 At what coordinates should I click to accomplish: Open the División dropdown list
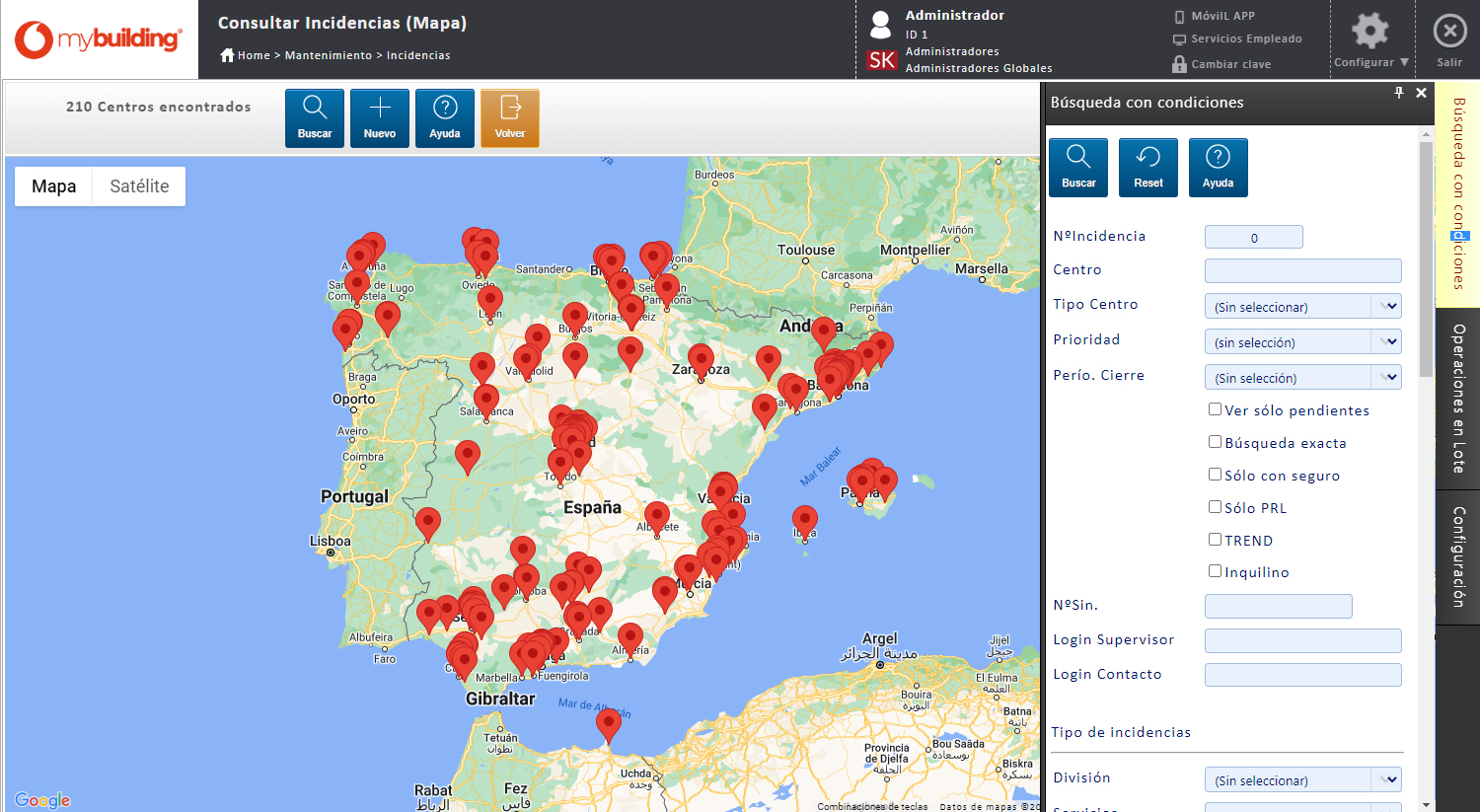(x=1389, y=780)
